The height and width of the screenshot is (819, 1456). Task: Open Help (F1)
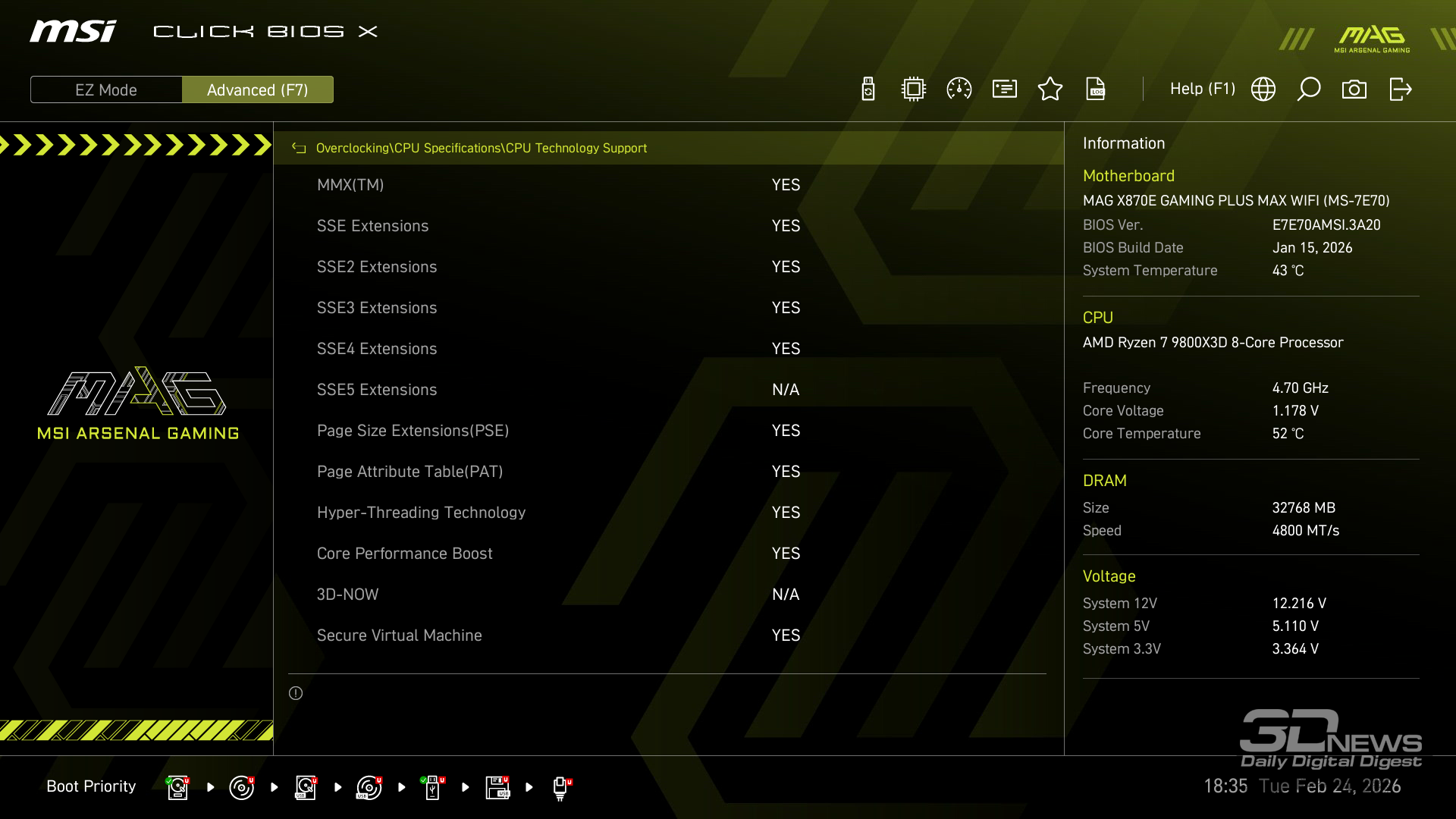pyautogui.click(x=1202, y=89)
